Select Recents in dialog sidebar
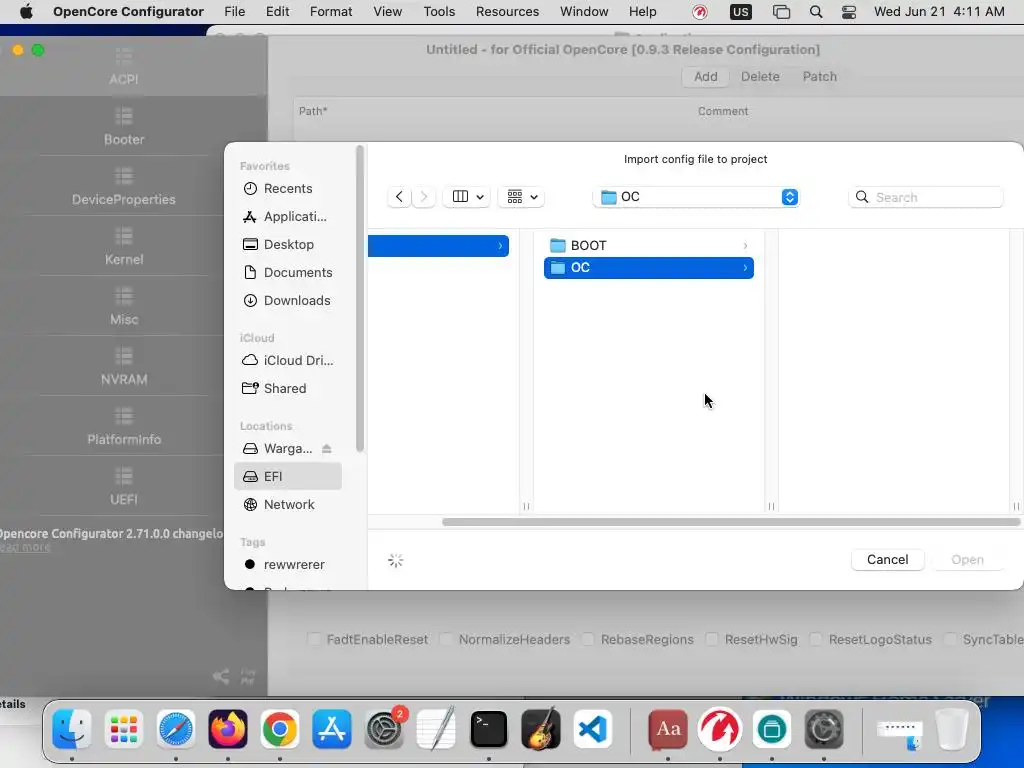The height and width of the screenshot is (768, 1024). [287, 189]
